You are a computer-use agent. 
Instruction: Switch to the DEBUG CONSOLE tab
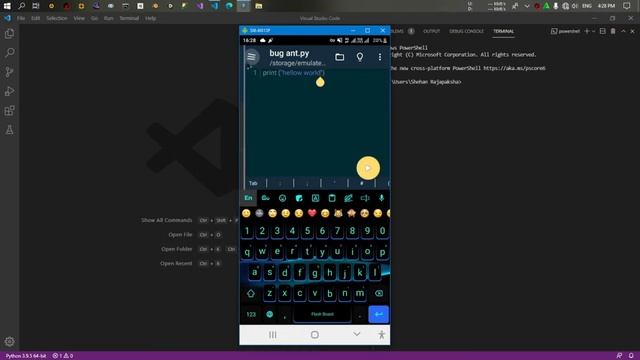pyautogui.click(x=466, y=31)
